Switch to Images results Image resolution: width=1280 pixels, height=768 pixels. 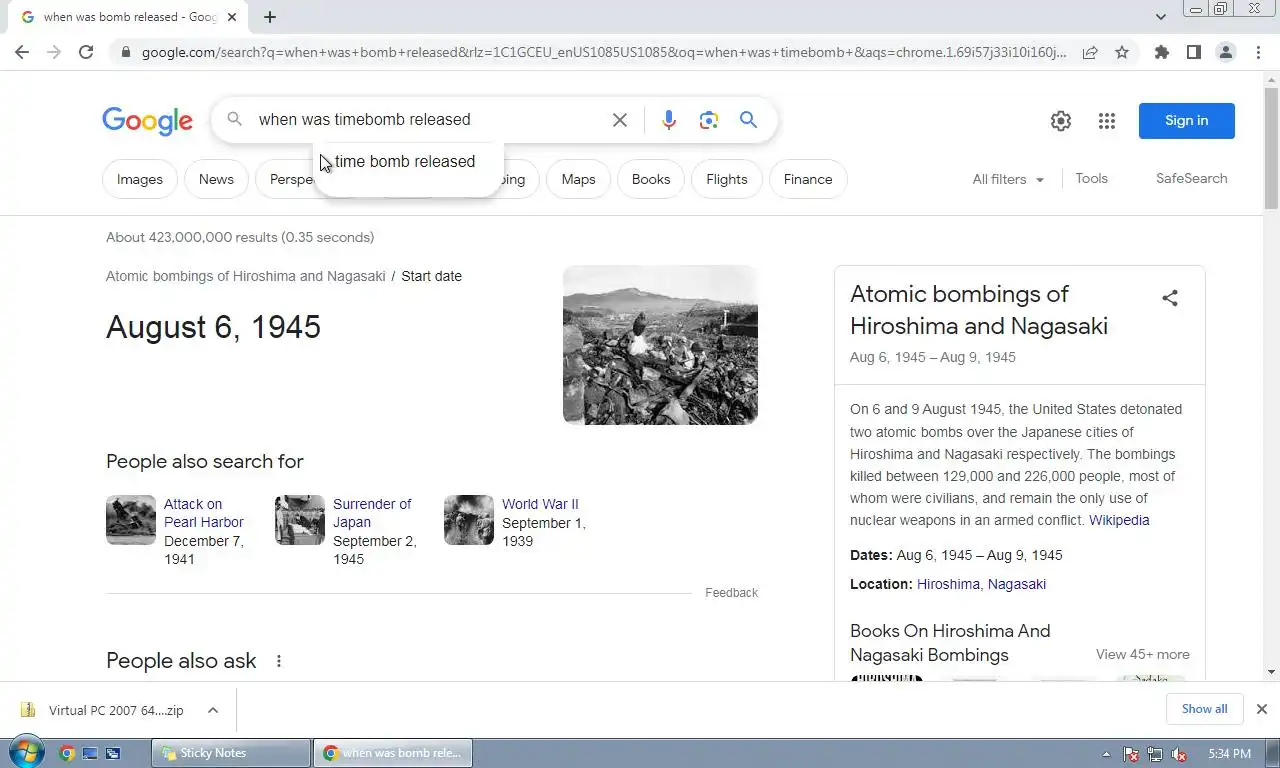[140, 179]
